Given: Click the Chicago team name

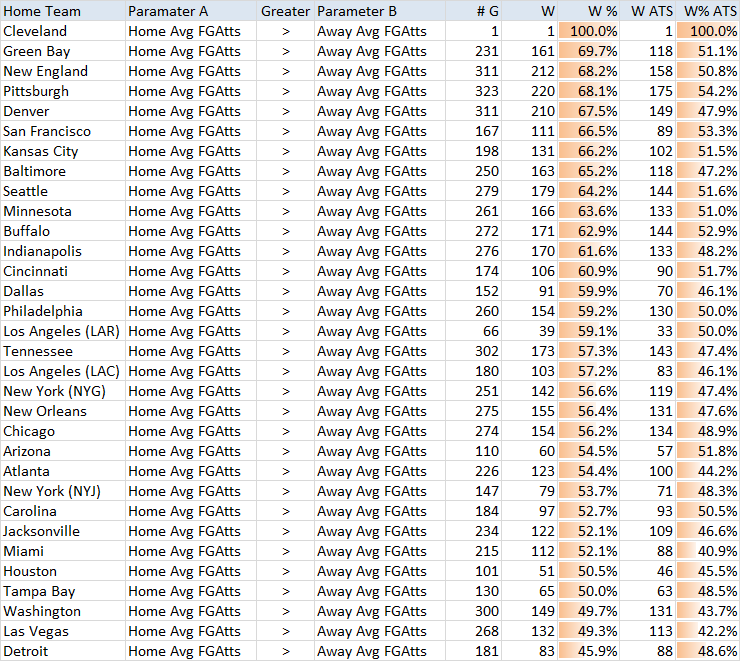Looking at the screenshot, I should pos(63,431).
